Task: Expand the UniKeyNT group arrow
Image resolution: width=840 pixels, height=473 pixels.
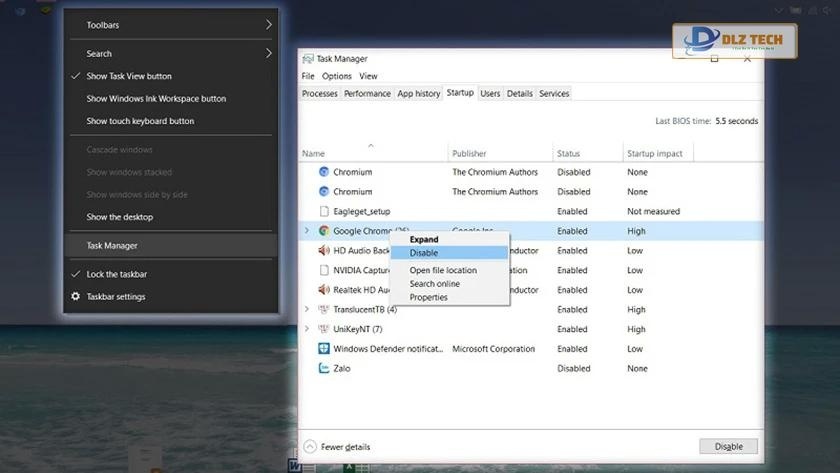Action: coord(307,329)
